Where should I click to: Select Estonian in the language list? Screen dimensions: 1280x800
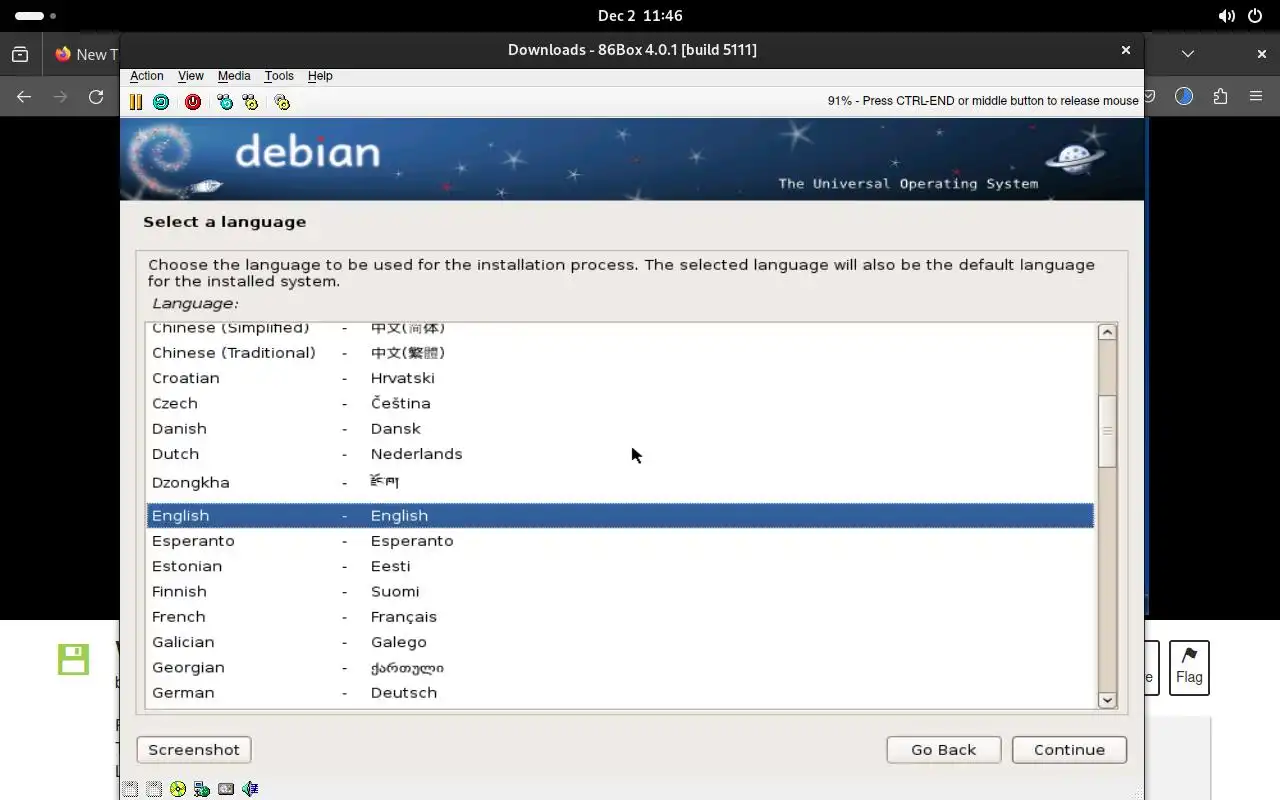click(620, 566)
